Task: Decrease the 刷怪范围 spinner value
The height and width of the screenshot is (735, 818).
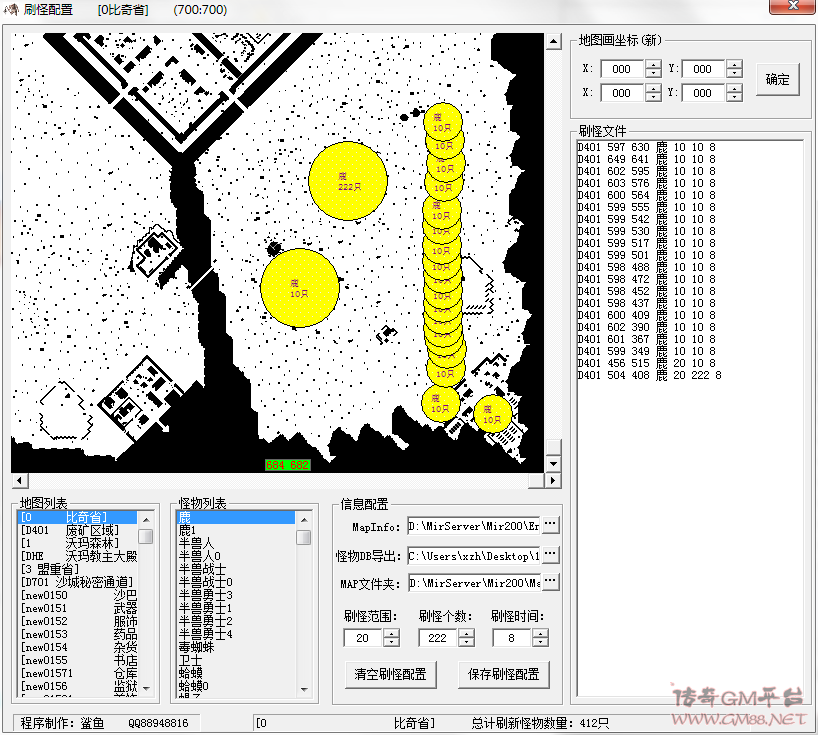Action: point(391,642)
